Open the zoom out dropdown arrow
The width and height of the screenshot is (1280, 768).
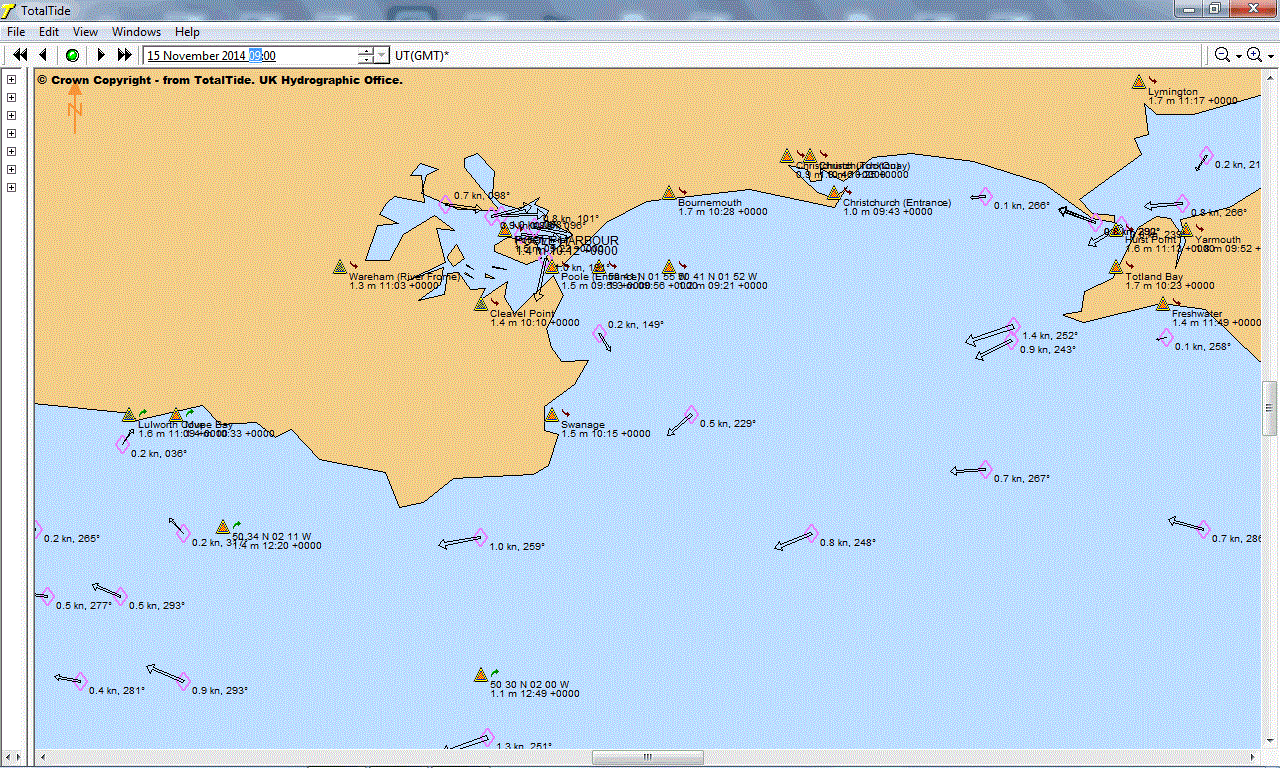coord(1238,56)
